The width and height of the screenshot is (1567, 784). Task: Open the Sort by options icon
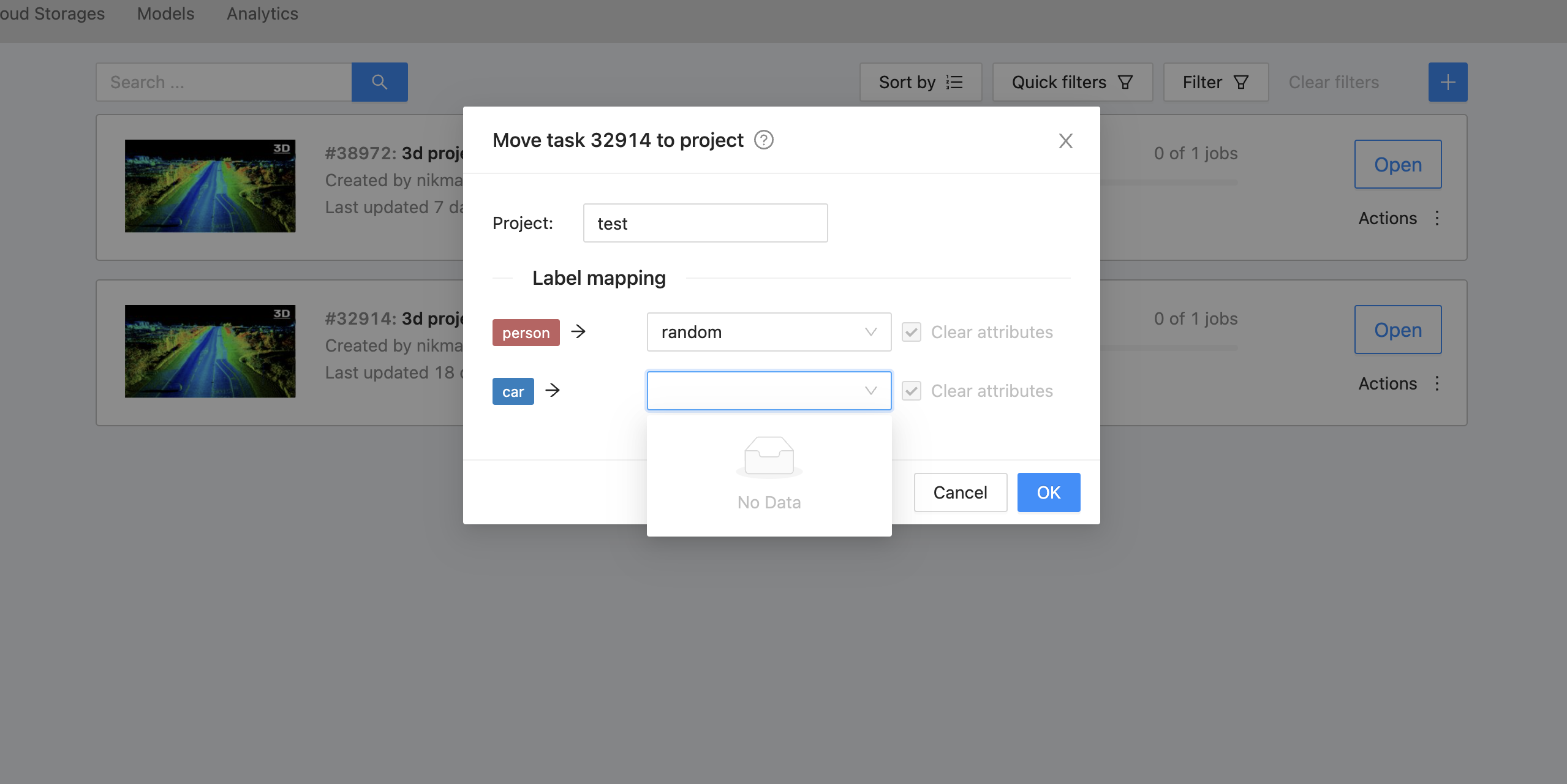coord(953,82)
